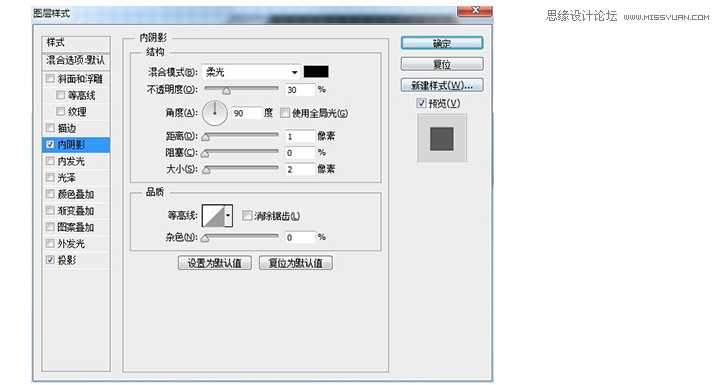Uncheck the 内阴影 checkbox
This screenshot has width=720, height=385.
click(x=50, y=144)
